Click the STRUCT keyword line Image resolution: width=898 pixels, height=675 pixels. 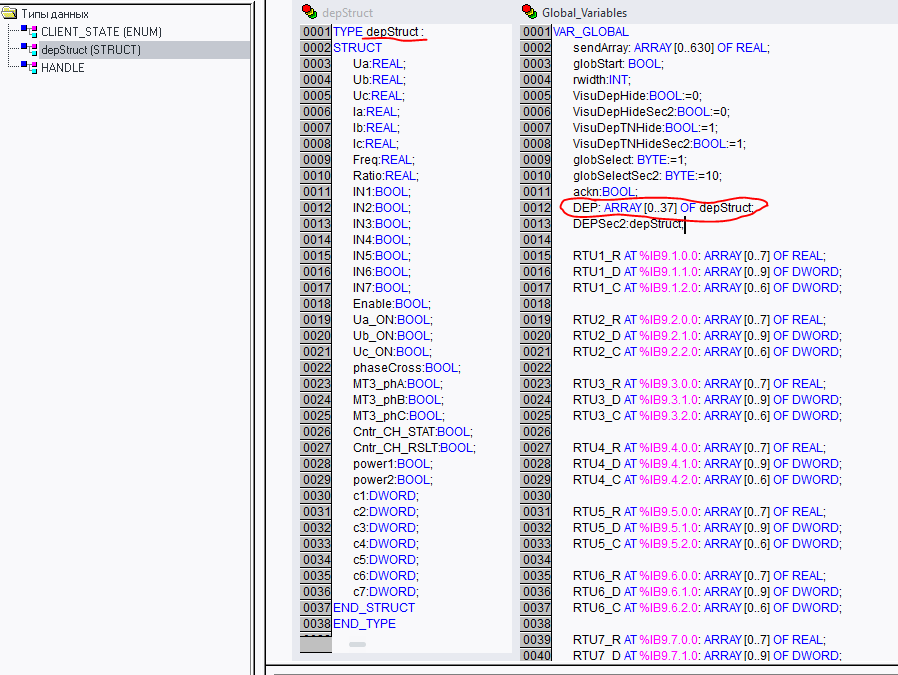tap(357, 48)
